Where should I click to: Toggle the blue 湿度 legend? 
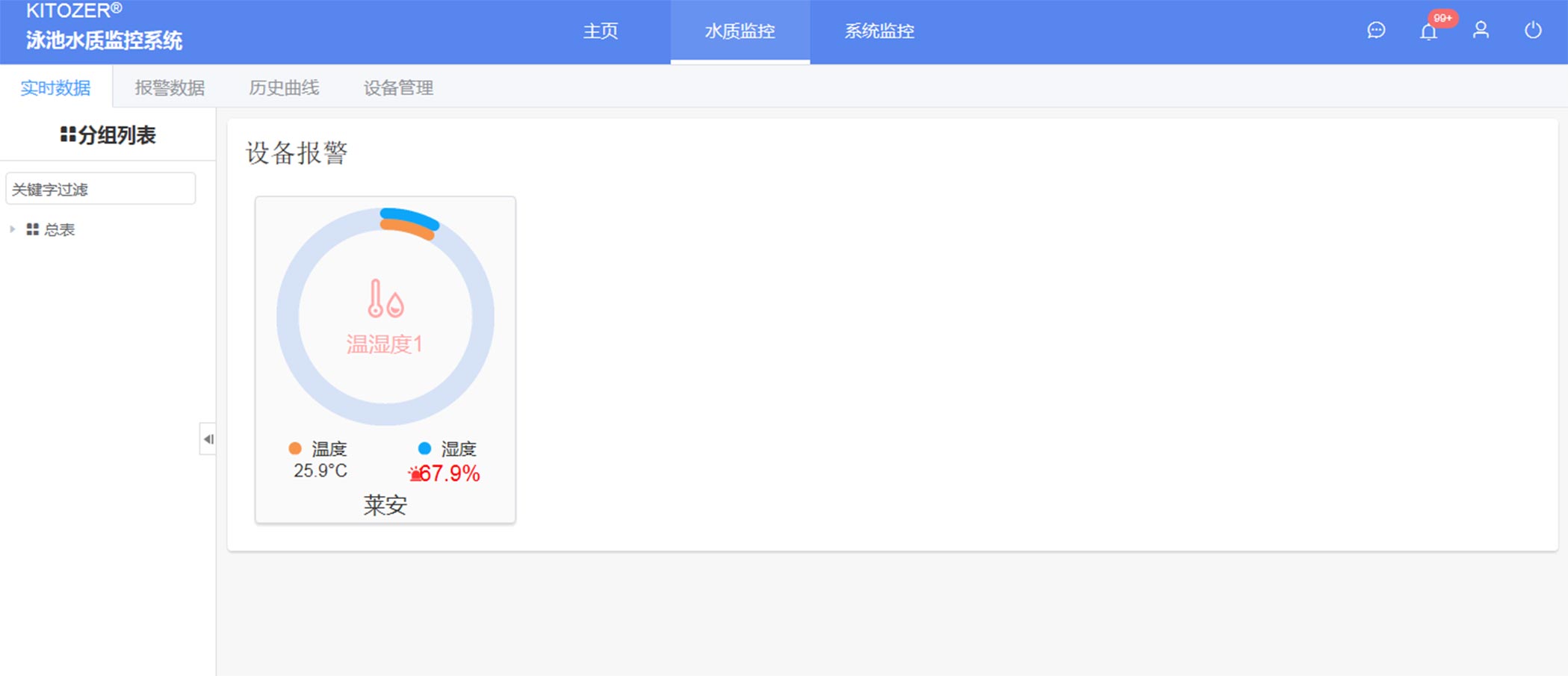click(424, 448)
